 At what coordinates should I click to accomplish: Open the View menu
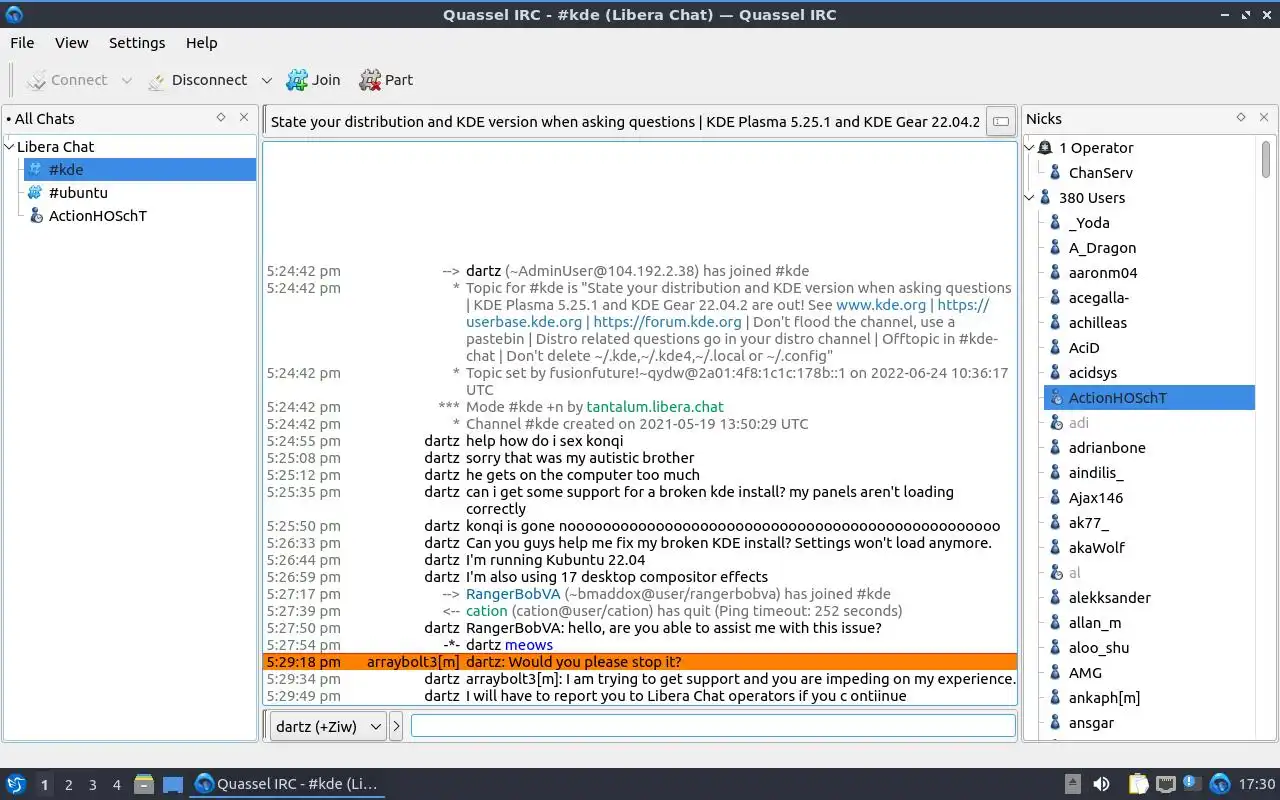click(71, 43)
